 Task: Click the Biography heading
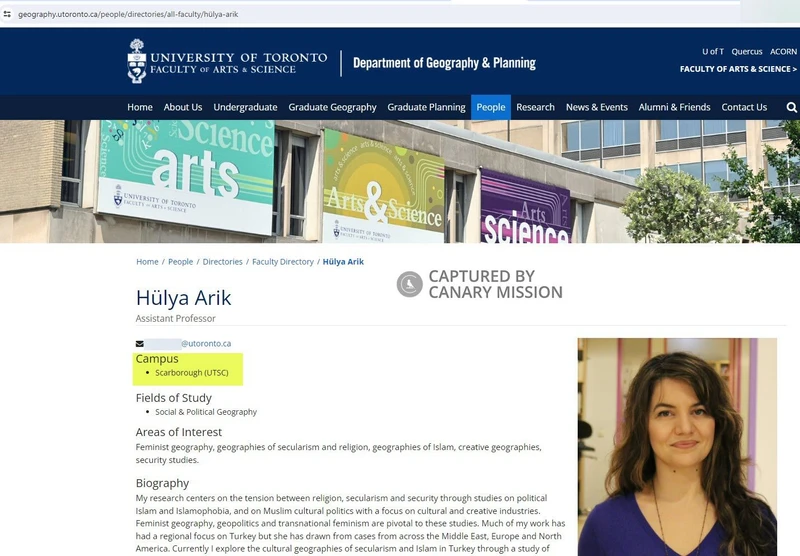[162, 483]
